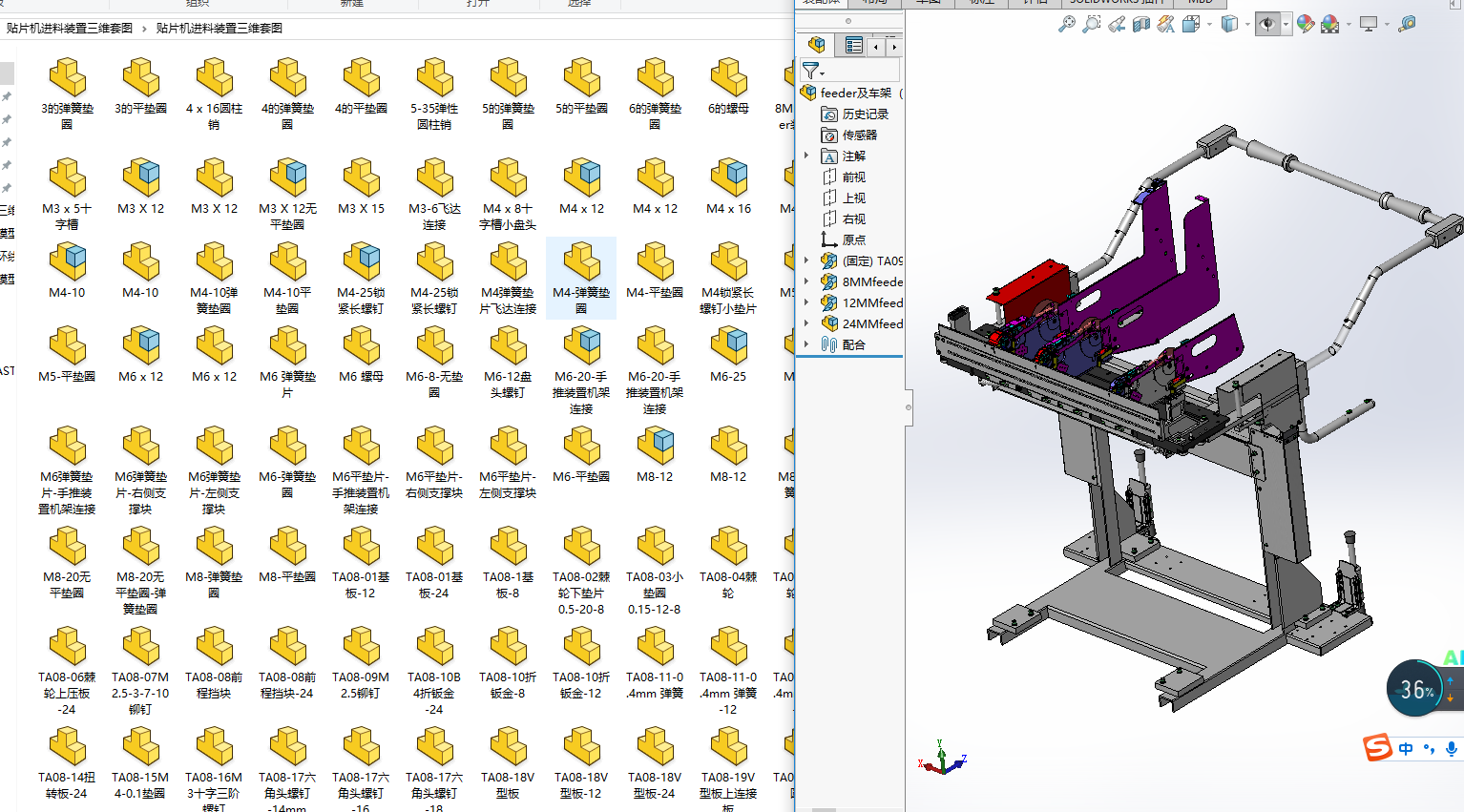Open the View Orientation cube icon
The image size is (1464, 812).
(x=1191, y=24)
